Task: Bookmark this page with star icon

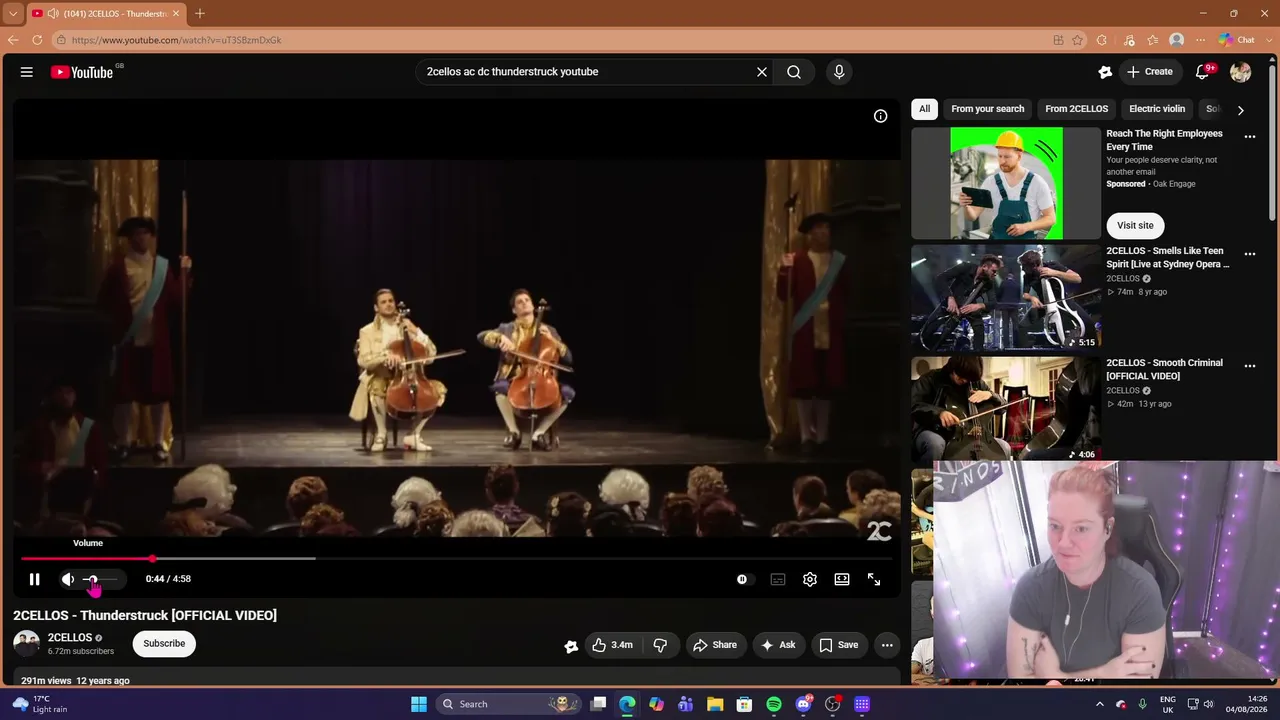Action: pyautogui.click(x=1078, y=40)
